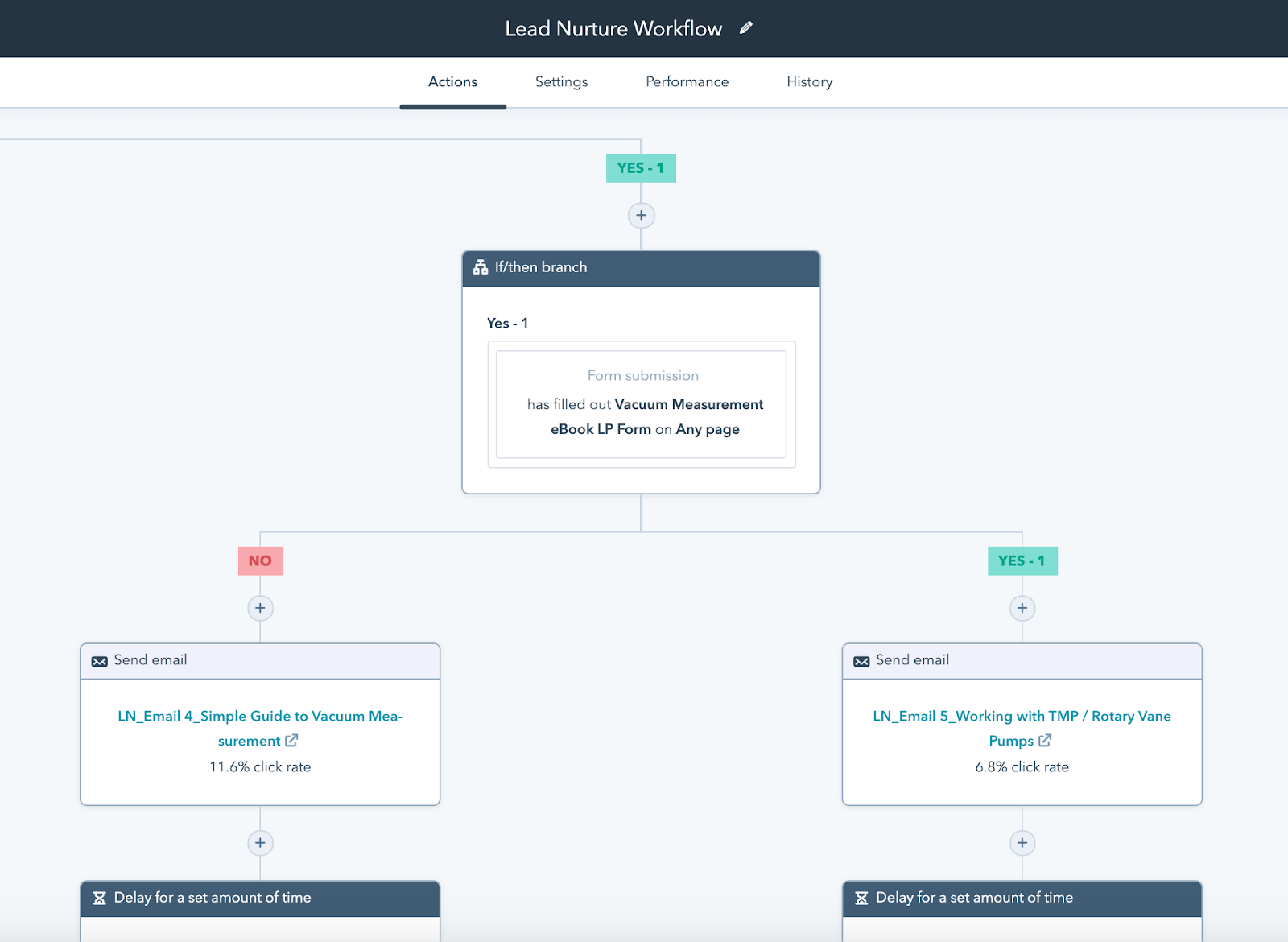1288x942 pixels.
Task: Switch to the Settings tab
Action: click(561, 81)
